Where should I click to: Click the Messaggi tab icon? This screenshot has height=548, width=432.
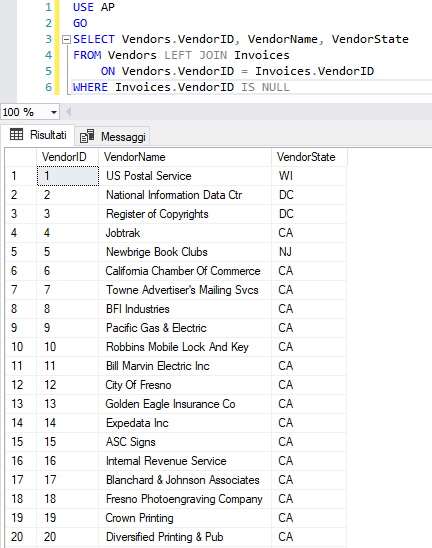click(x=87, y=136)
